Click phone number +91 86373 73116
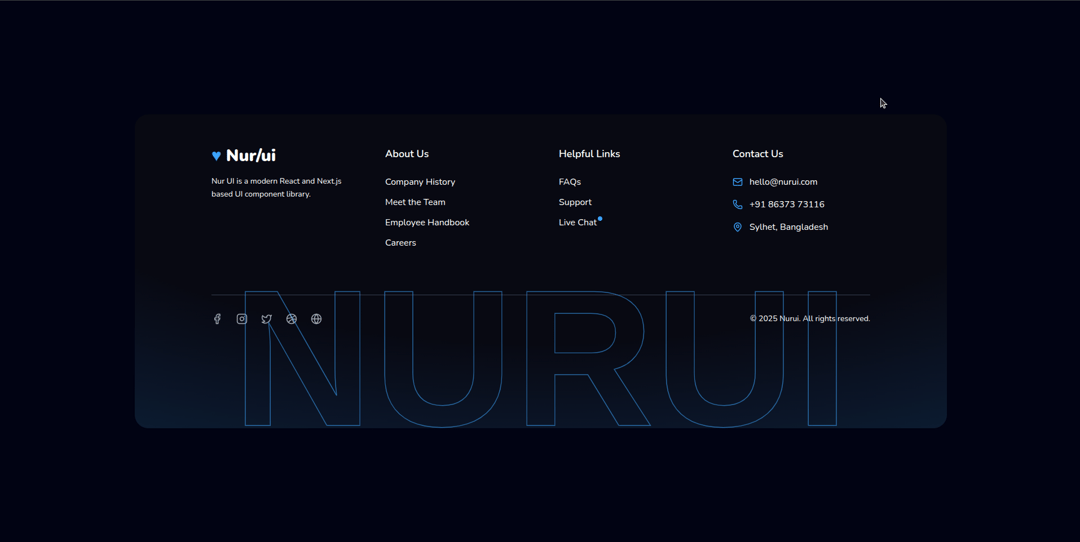Screen dimensions: 1080x542 point(787,205)
